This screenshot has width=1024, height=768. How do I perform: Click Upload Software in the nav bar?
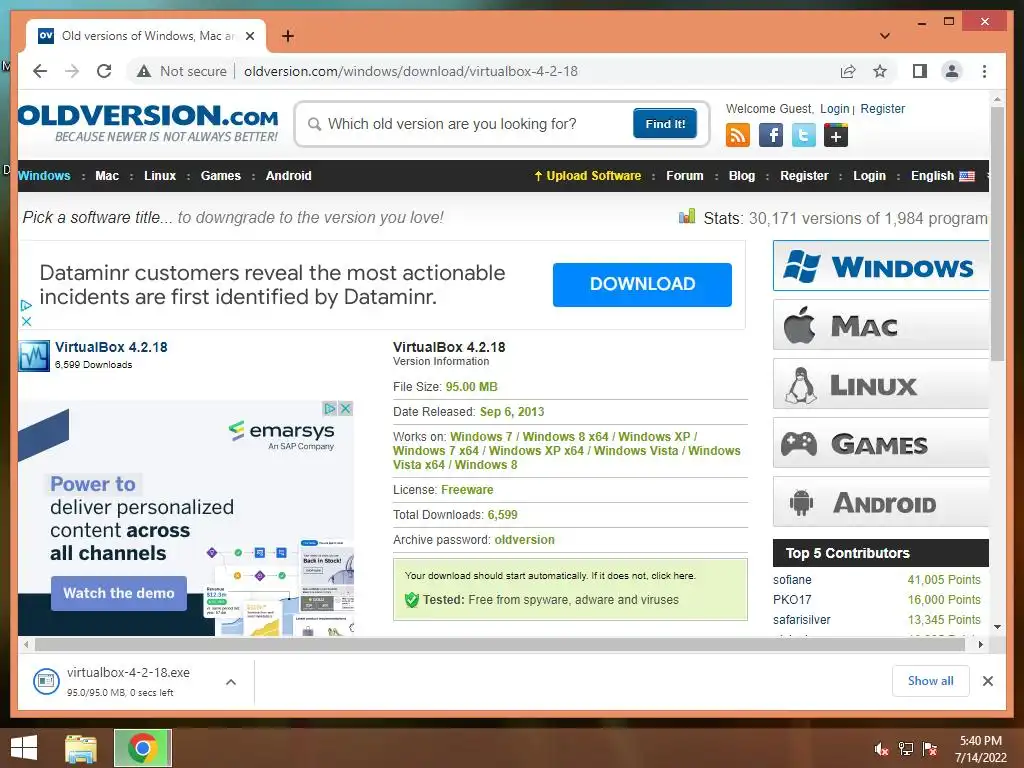pyautogui.click(x=588, y=176)
